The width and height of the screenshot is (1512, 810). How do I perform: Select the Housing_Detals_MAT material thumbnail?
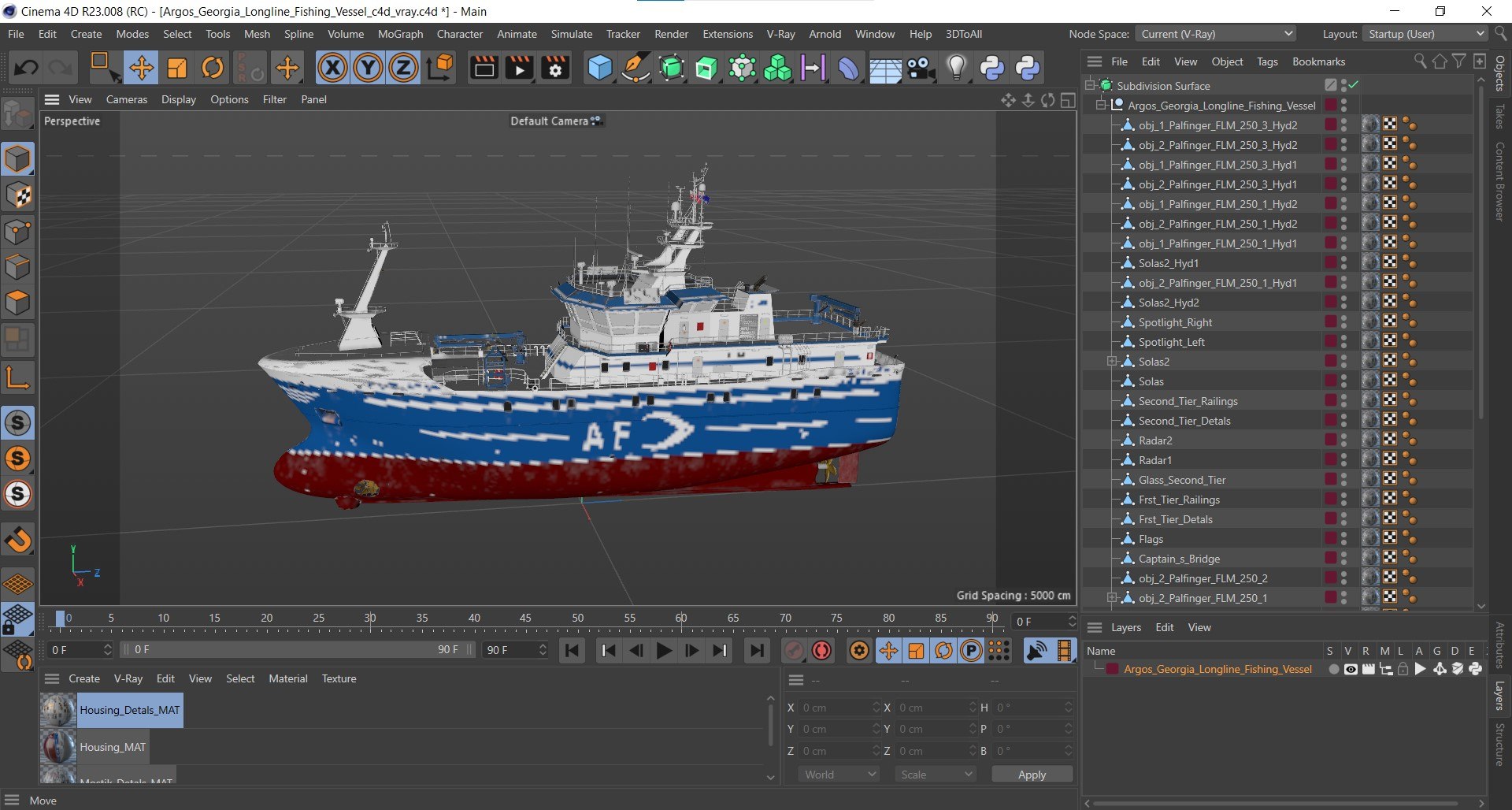tap(58, 710)
